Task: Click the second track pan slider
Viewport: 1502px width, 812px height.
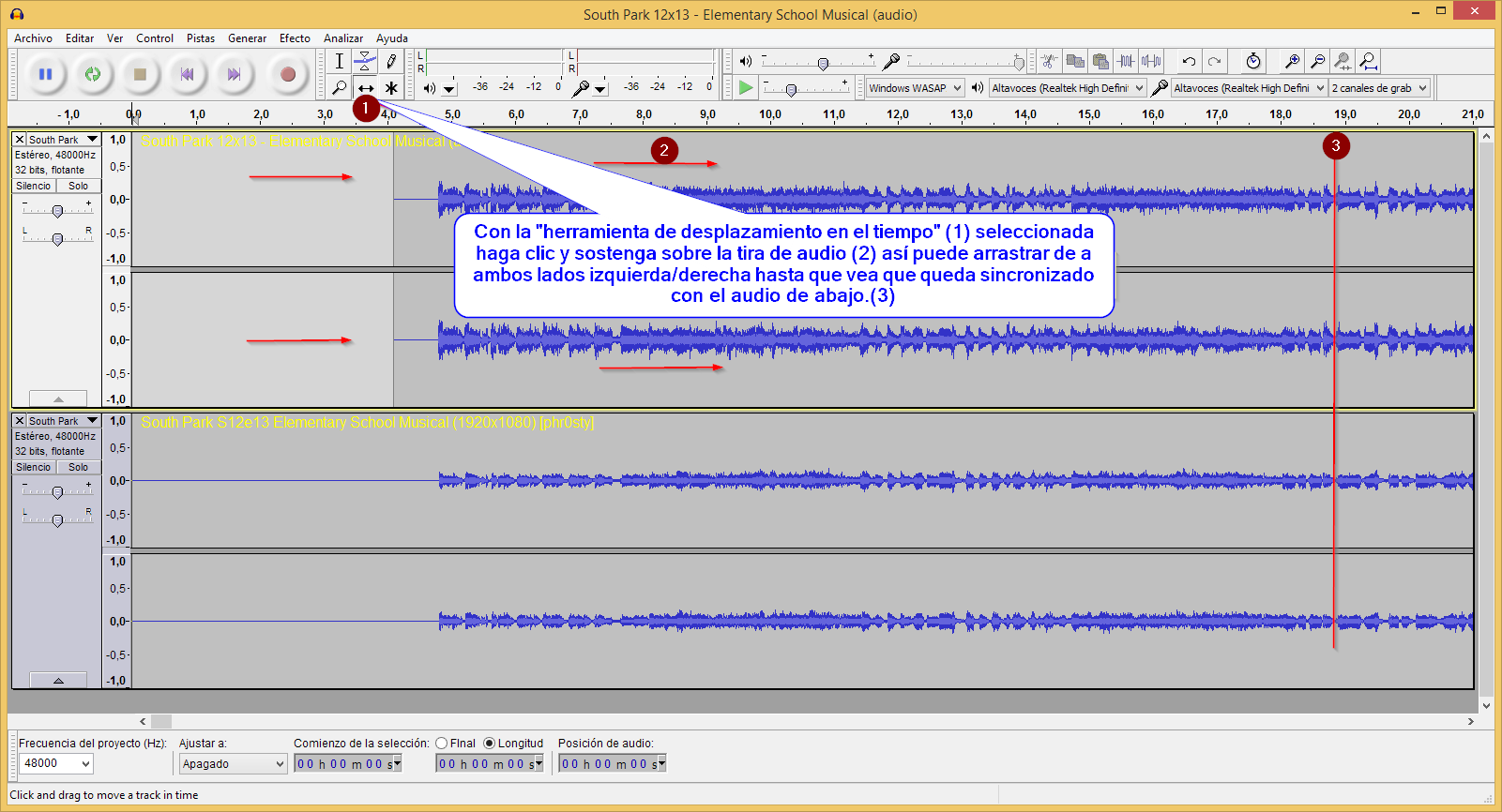Action: tap(57, 520)
